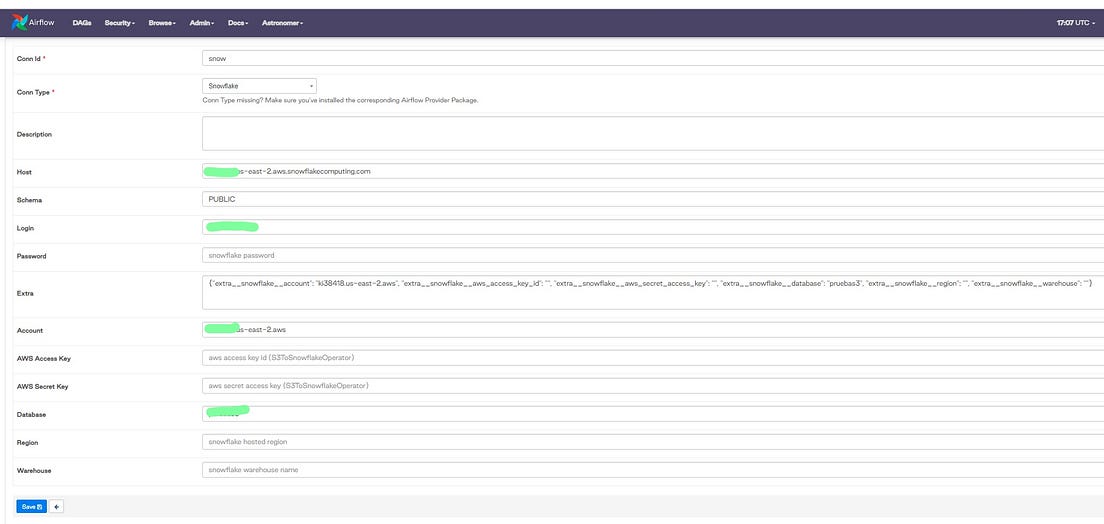
Task: Click the AWS Access Key field
Action: pyautogui.click(x=653, y=358)
